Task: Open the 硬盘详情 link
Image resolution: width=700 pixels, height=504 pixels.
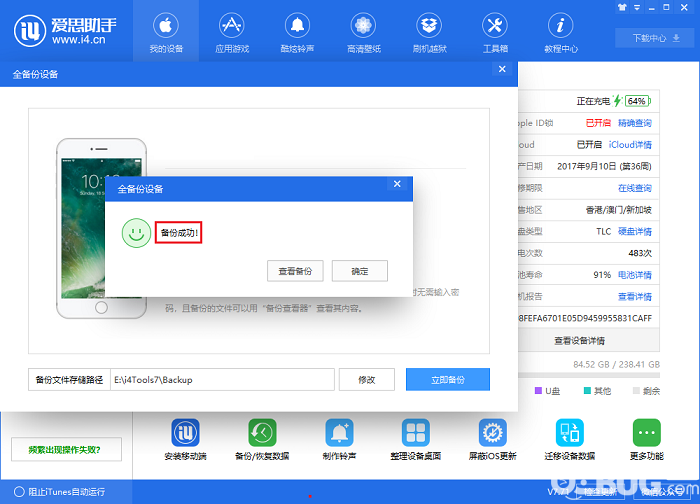Action: click(634, 231)
